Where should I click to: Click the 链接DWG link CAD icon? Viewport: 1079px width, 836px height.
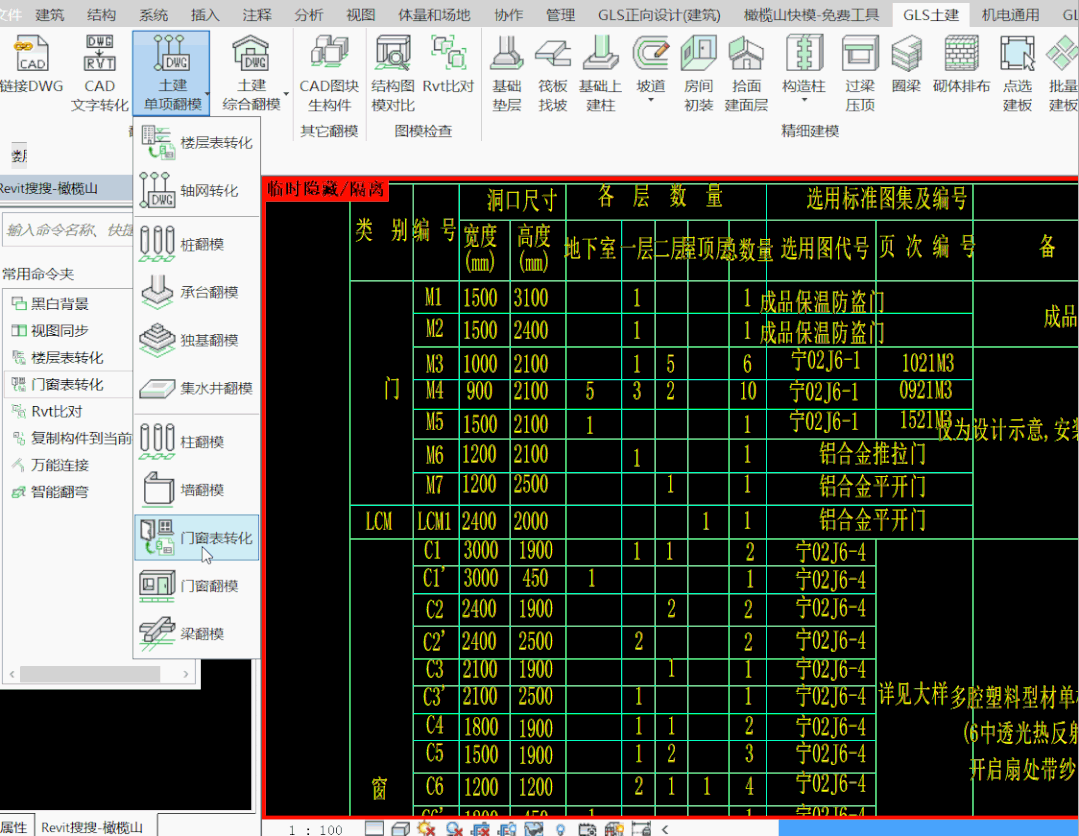coord(31,54)
